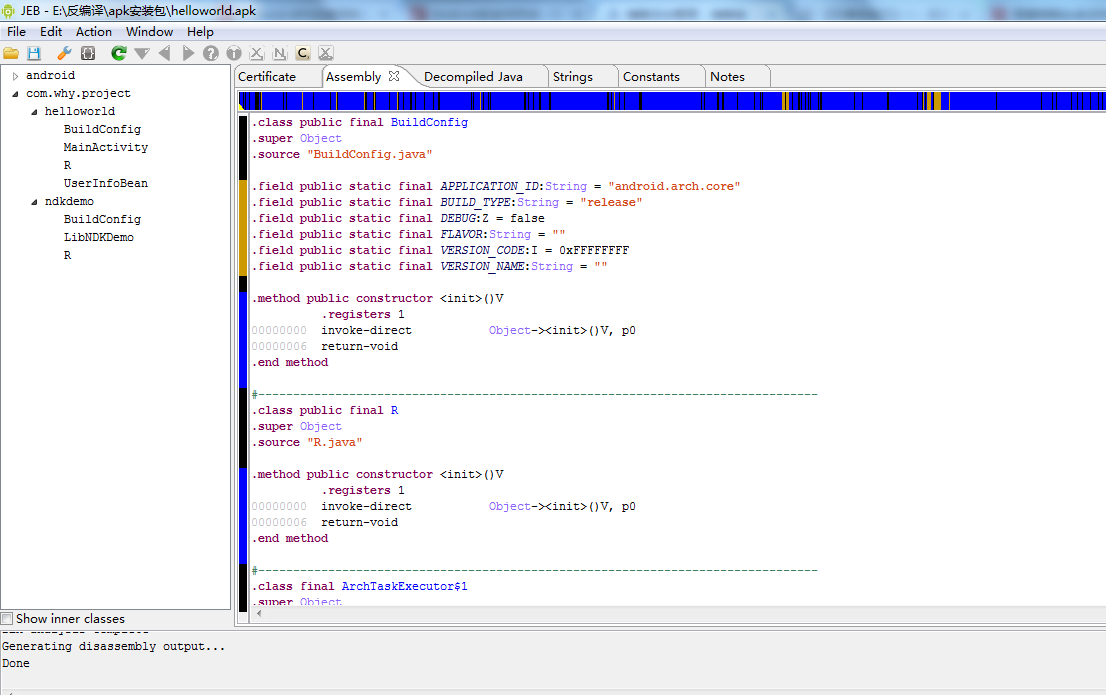1106x695 pixels.
Task: Click the blue navigation overview bar
Action: click(672, 101)
